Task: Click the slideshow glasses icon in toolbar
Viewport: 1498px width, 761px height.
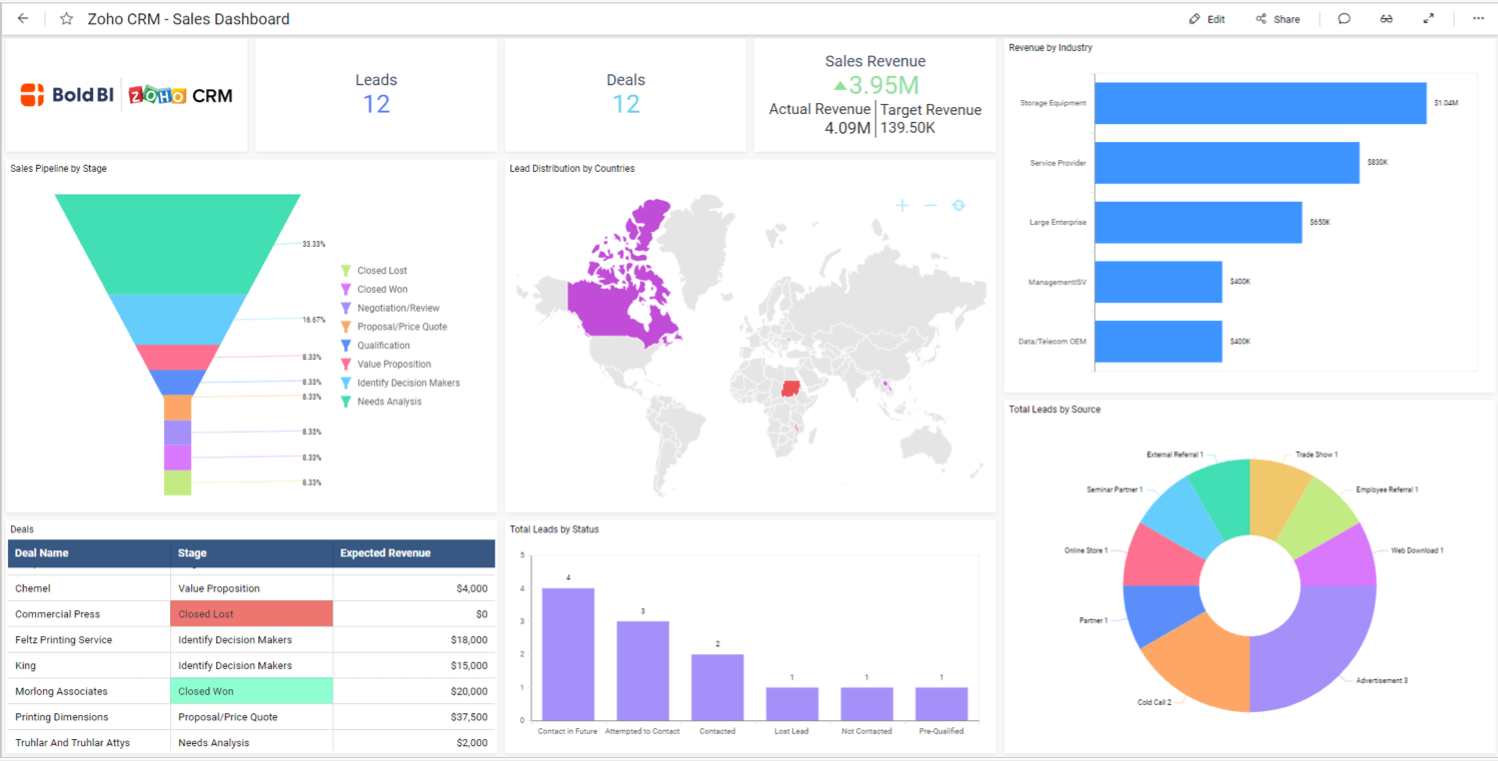Action: [1386, 18]
